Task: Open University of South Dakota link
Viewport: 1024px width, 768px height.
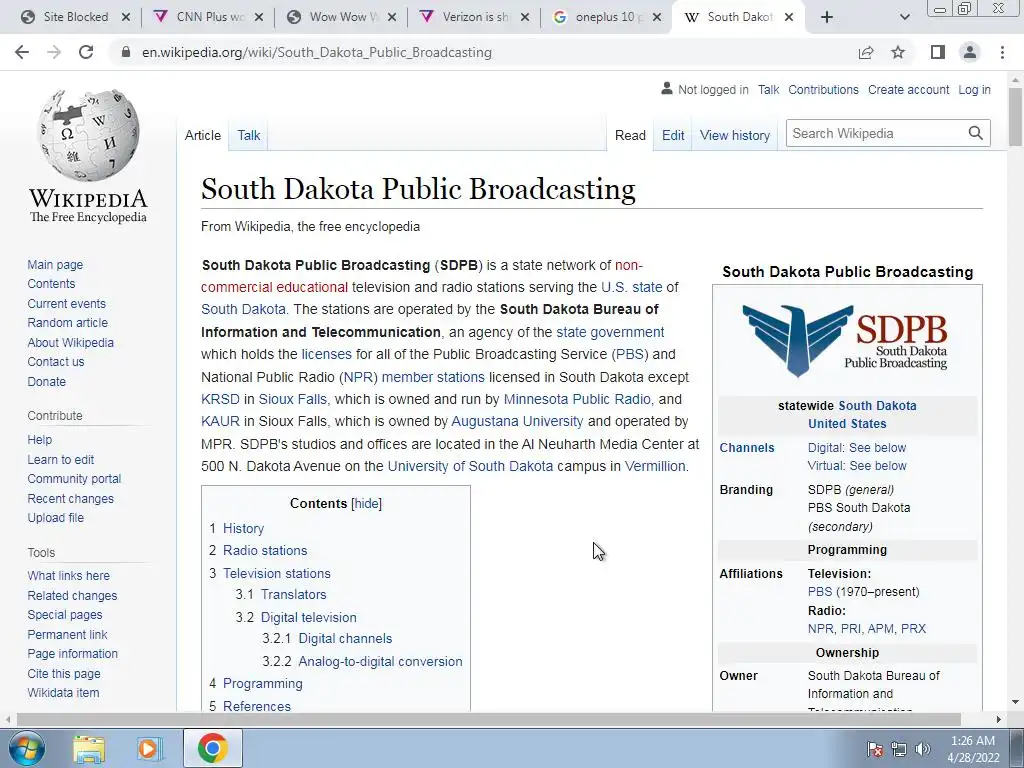Action: pyautogui.click(x=470, y=466)
